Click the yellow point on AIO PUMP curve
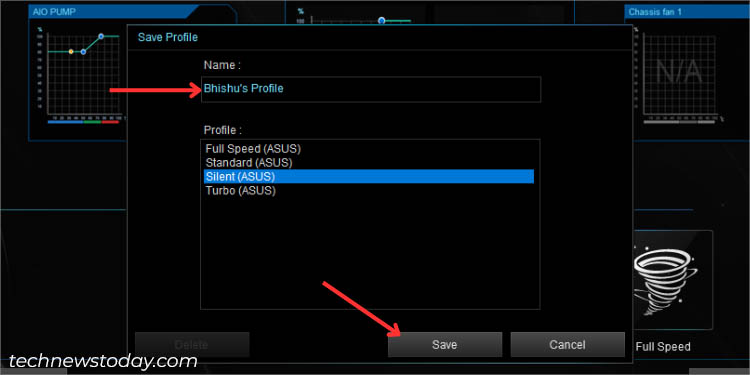The image size is (750, 375). point(71,51)
